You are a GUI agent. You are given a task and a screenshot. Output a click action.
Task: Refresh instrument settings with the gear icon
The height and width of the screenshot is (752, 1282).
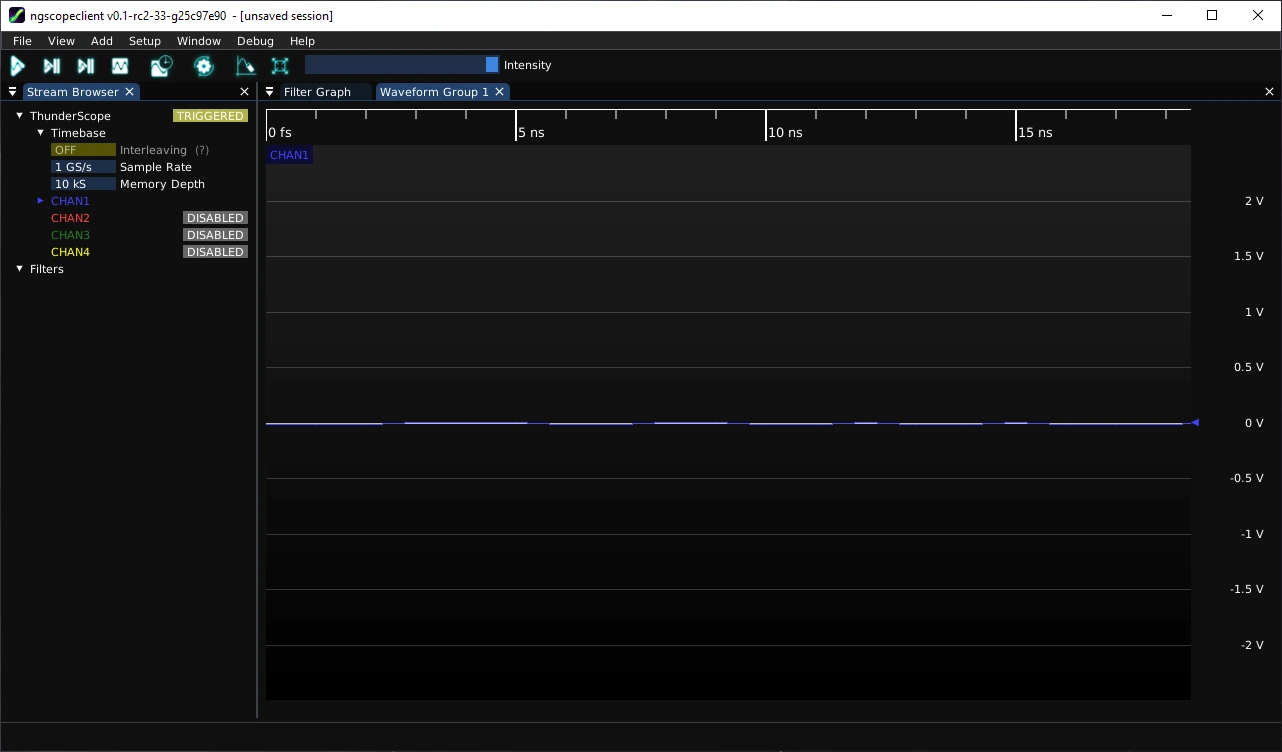pos(202,65)
